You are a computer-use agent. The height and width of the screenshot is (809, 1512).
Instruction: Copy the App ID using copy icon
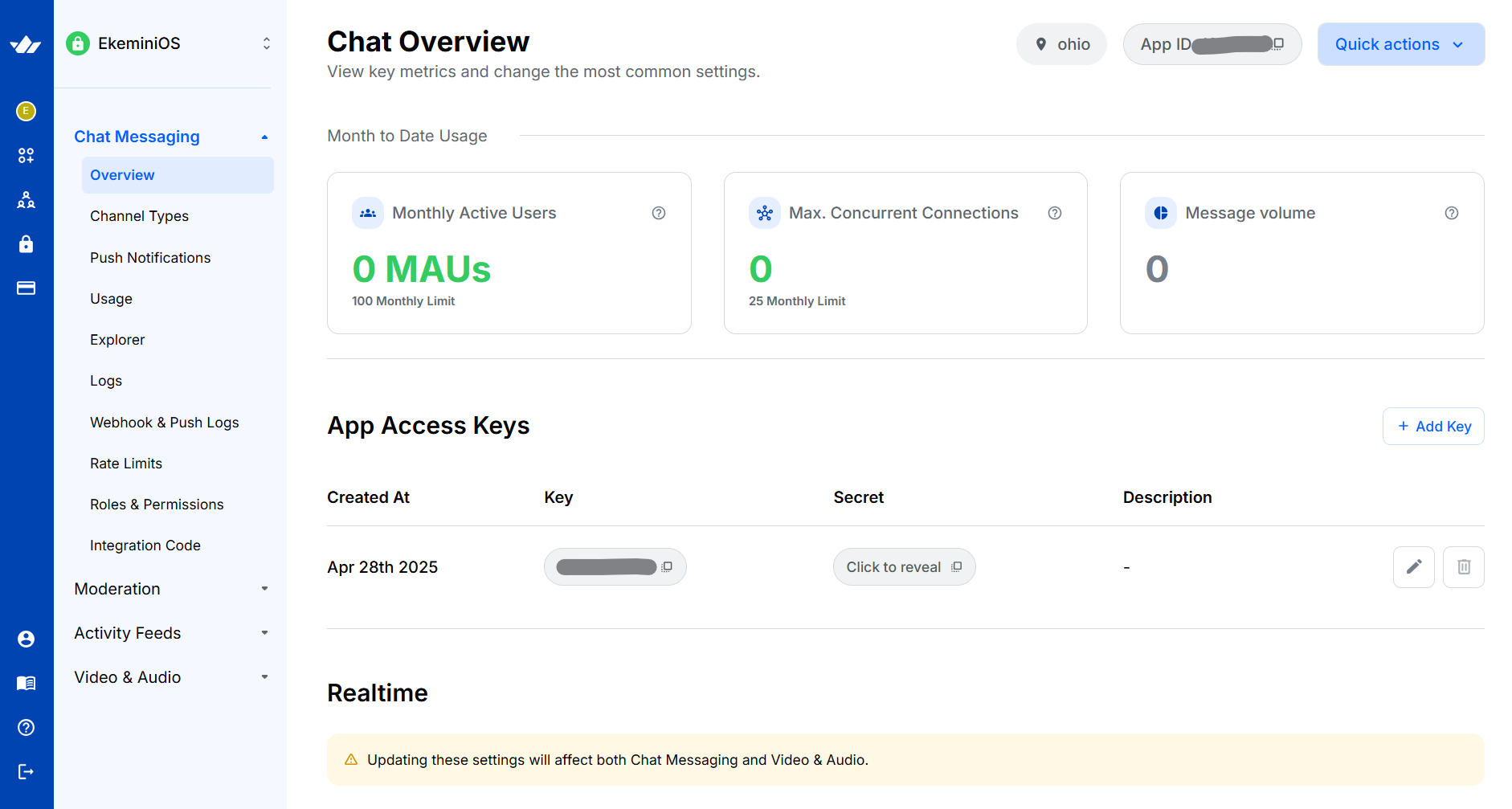(x=1278, y=44)
